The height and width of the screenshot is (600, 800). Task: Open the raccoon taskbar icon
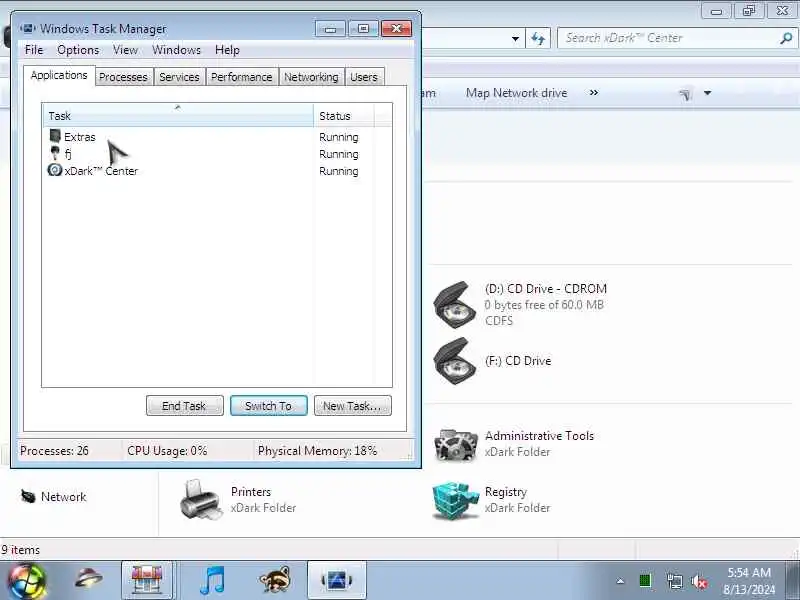click(x=276, y=580)
